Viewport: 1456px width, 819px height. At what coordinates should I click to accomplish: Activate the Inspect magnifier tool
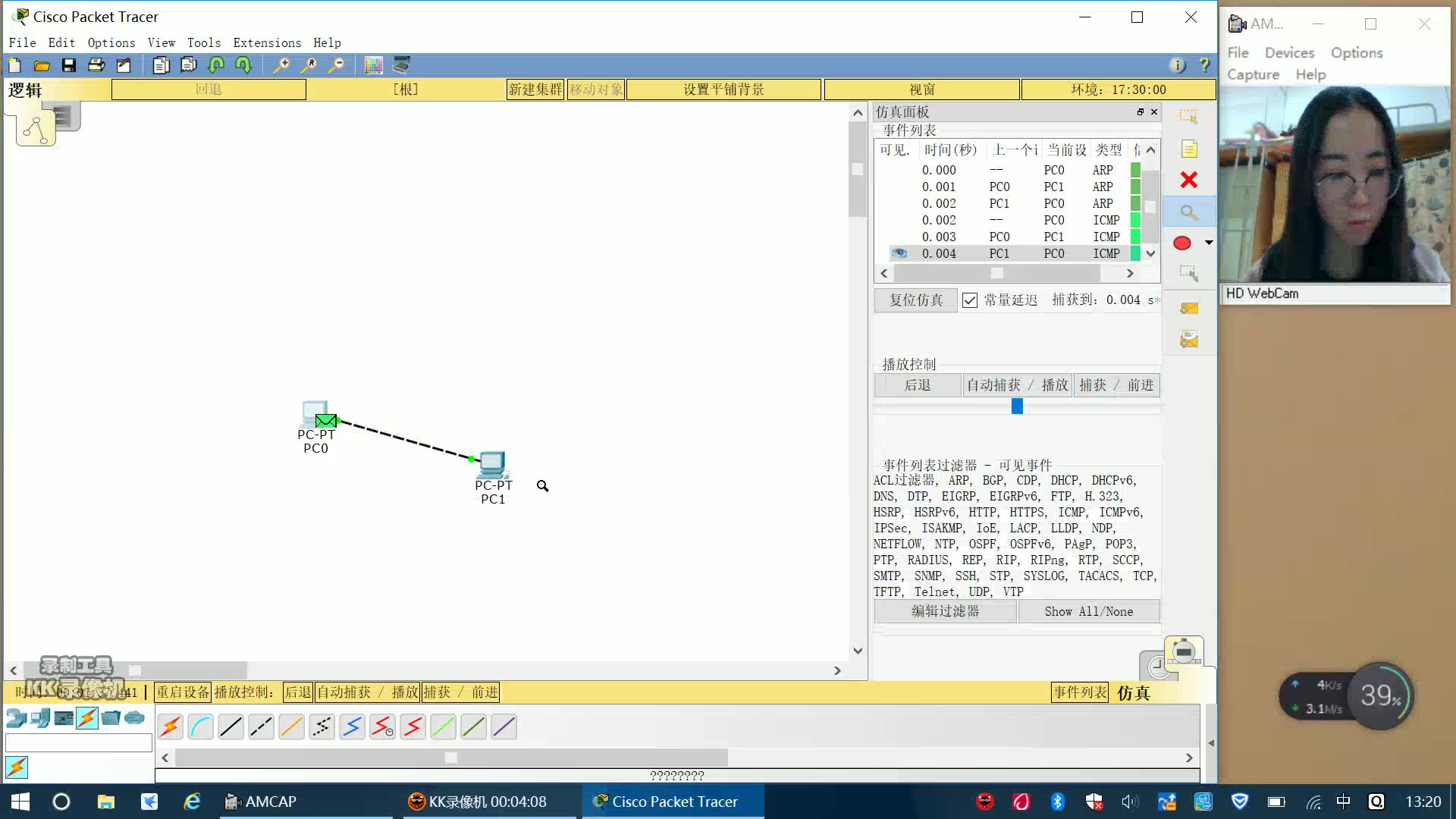point(1188,212)
